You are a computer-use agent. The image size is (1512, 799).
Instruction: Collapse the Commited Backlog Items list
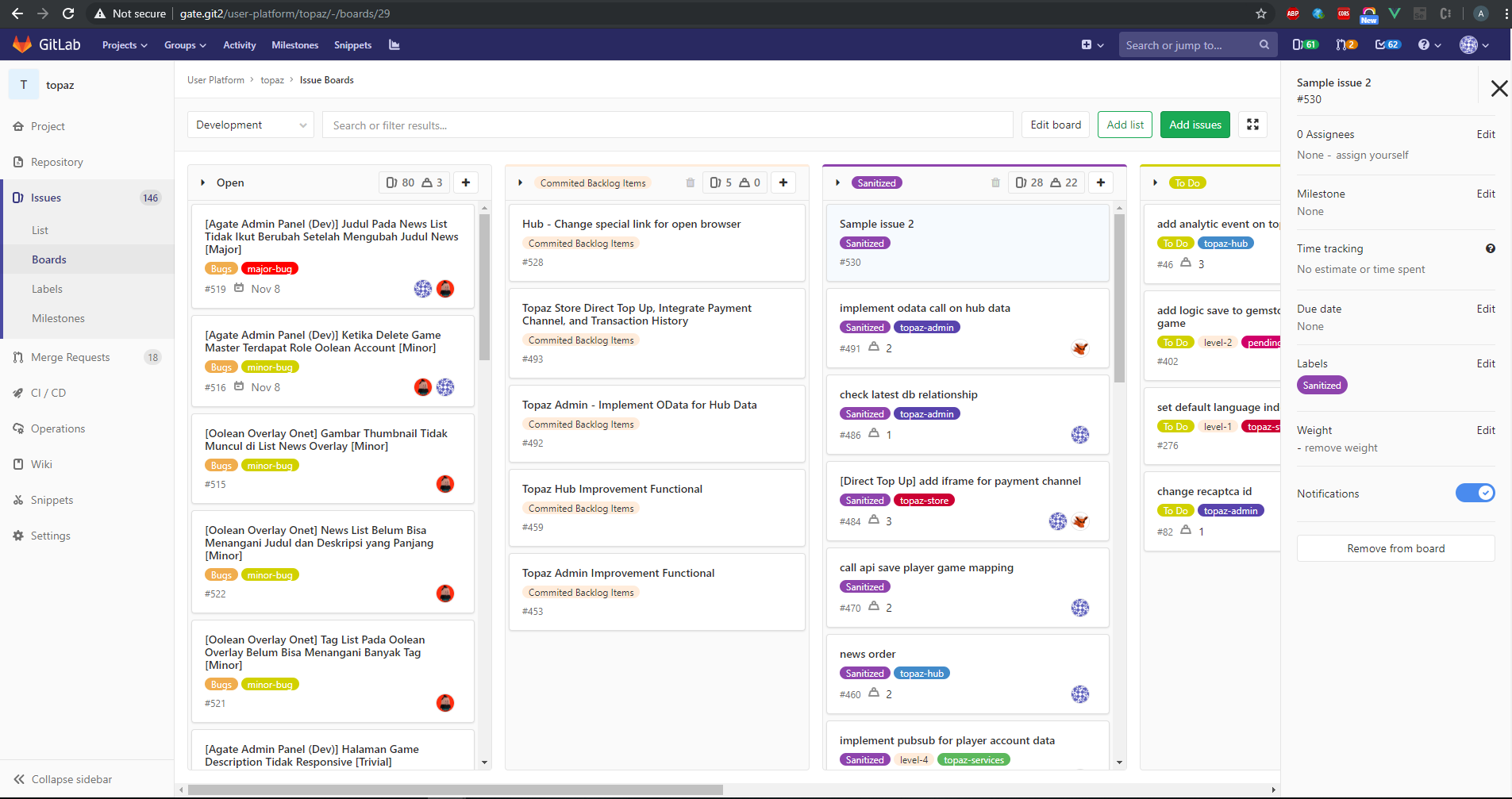[x=520, y=182]
